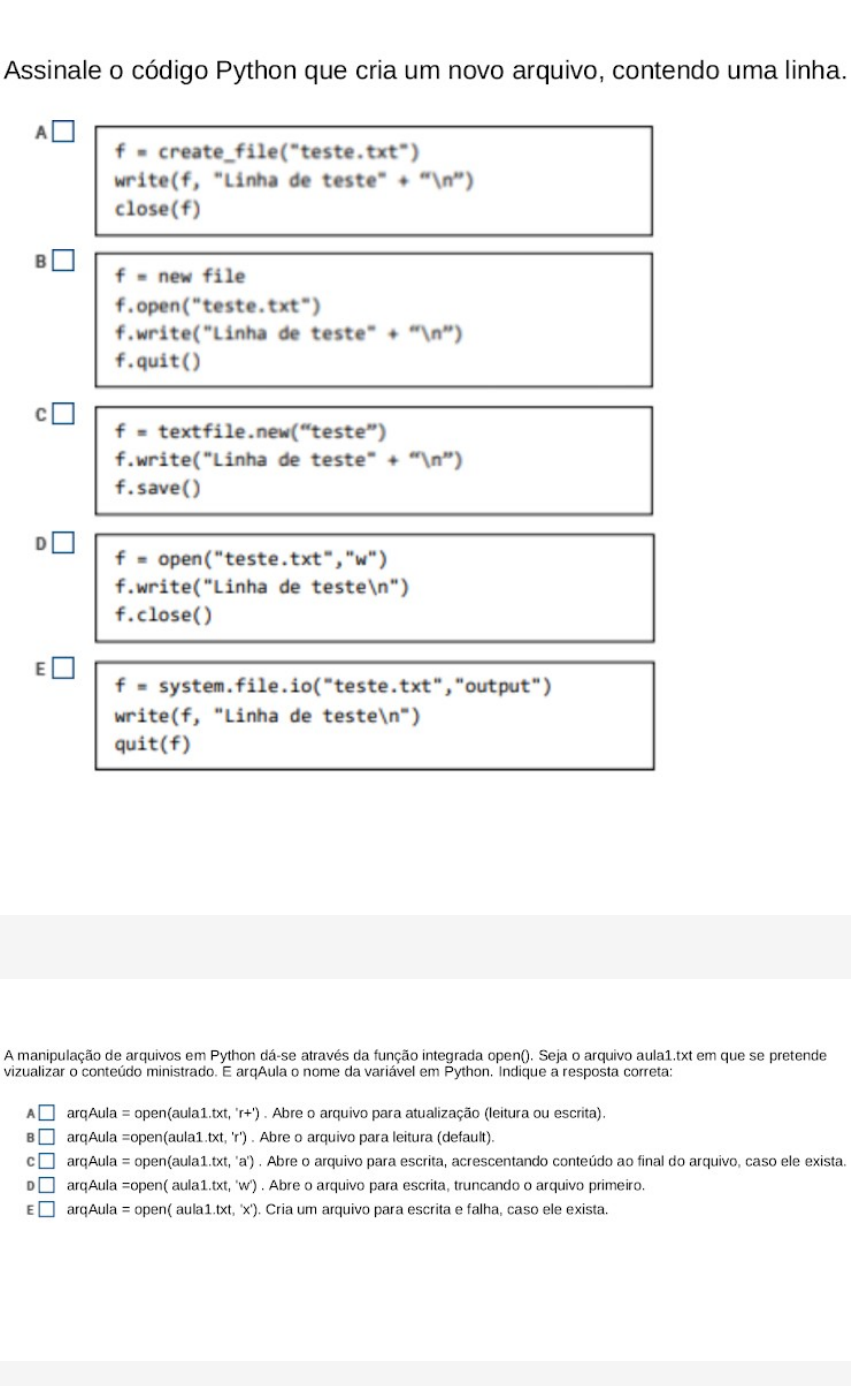
Task: Check option B beside the 'new file' code
Action: 64,260
